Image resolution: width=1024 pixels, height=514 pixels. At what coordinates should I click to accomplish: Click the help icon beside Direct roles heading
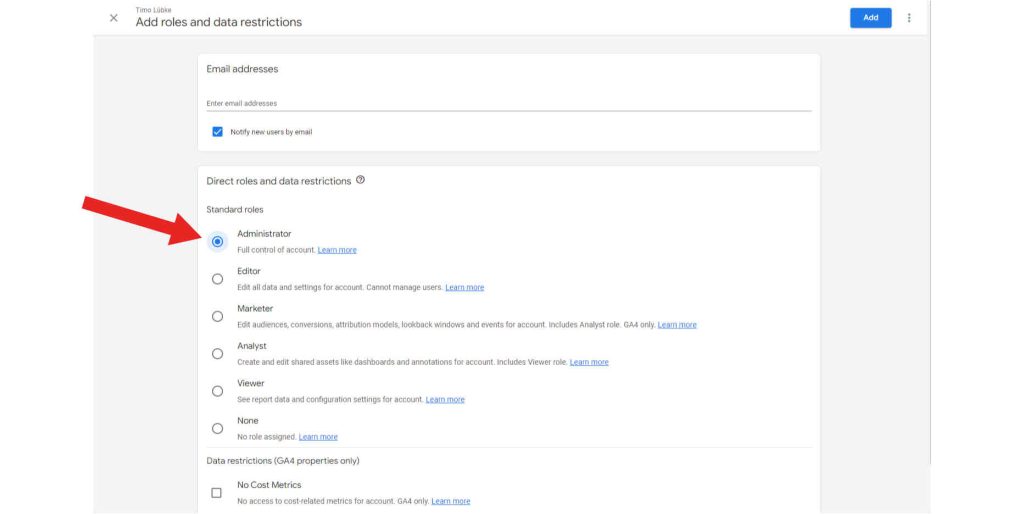click(360, 180)
